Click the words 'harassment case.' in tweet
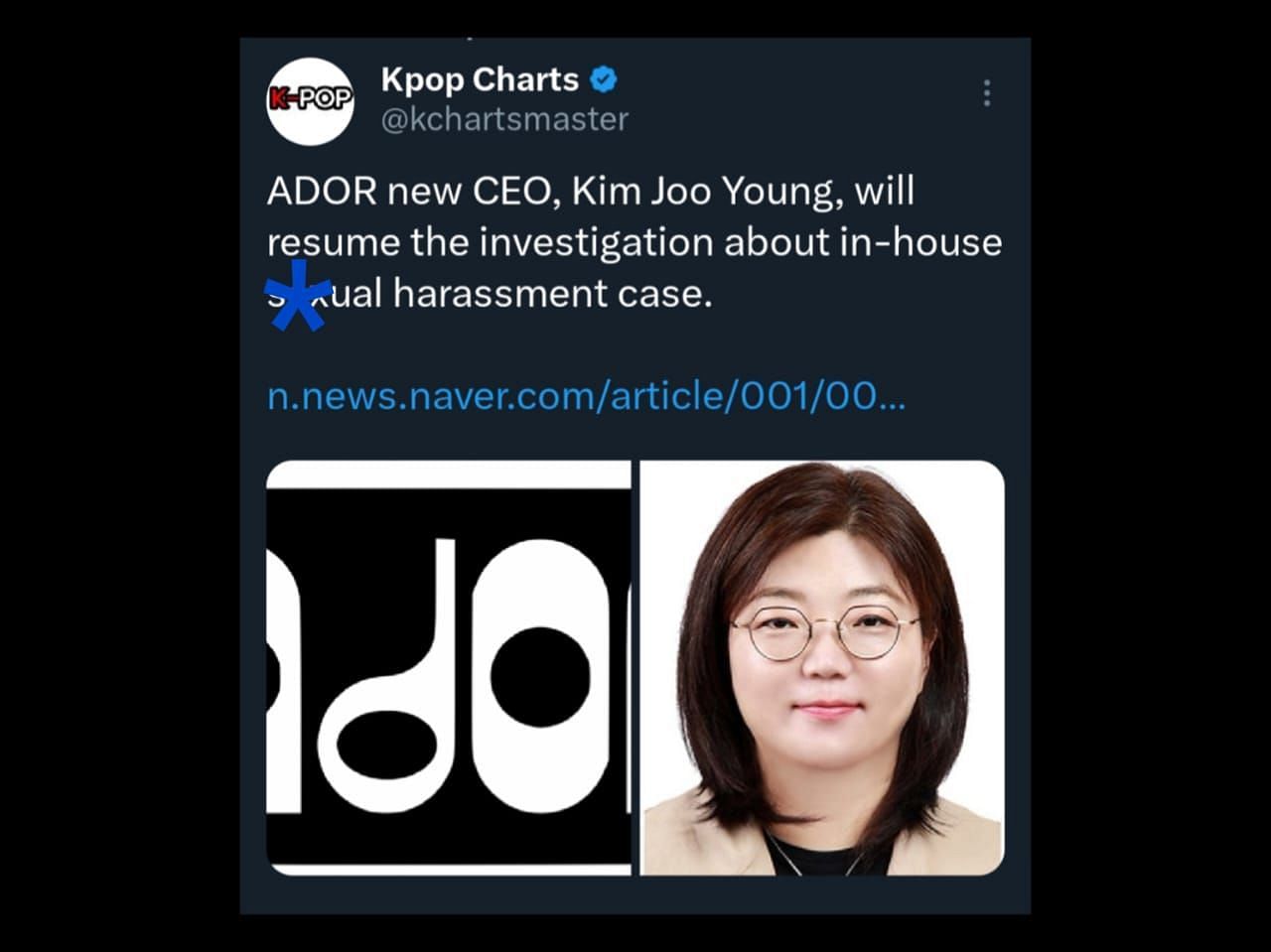This screenshot has height=952, width=1271. tap(552, 294)
